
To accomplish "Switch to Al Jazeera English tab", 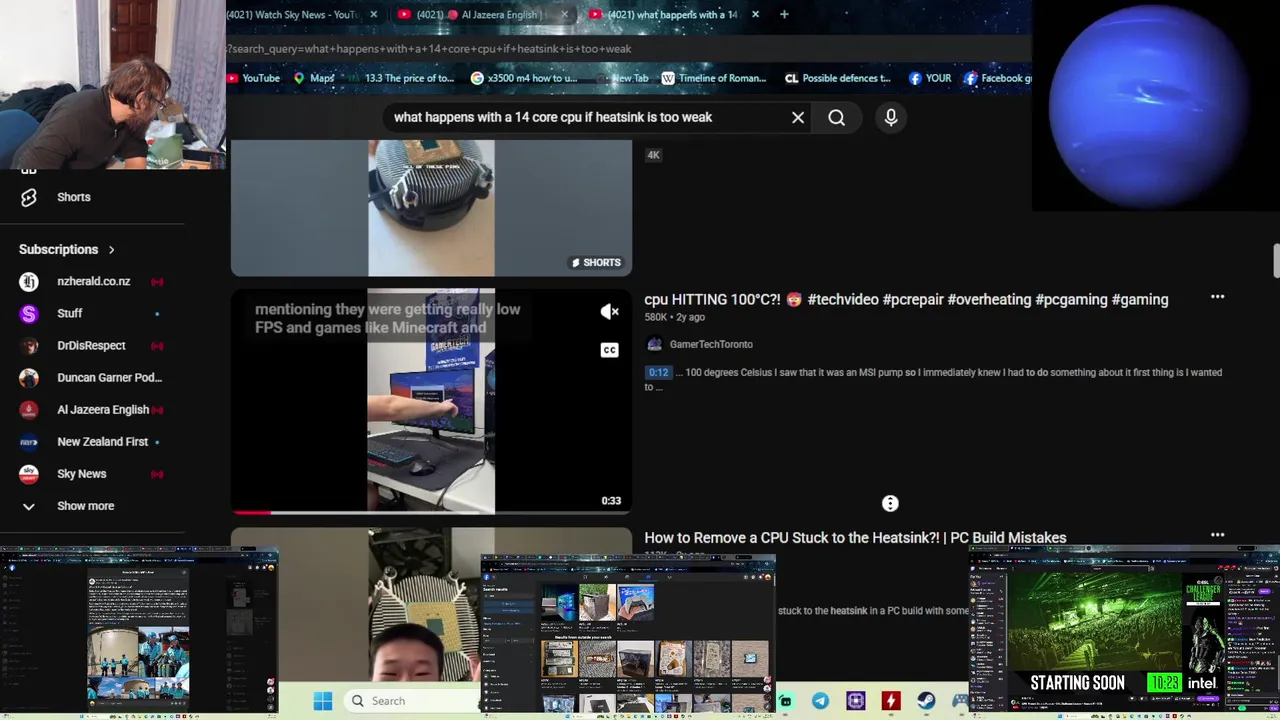I will (x=480, y=15).
